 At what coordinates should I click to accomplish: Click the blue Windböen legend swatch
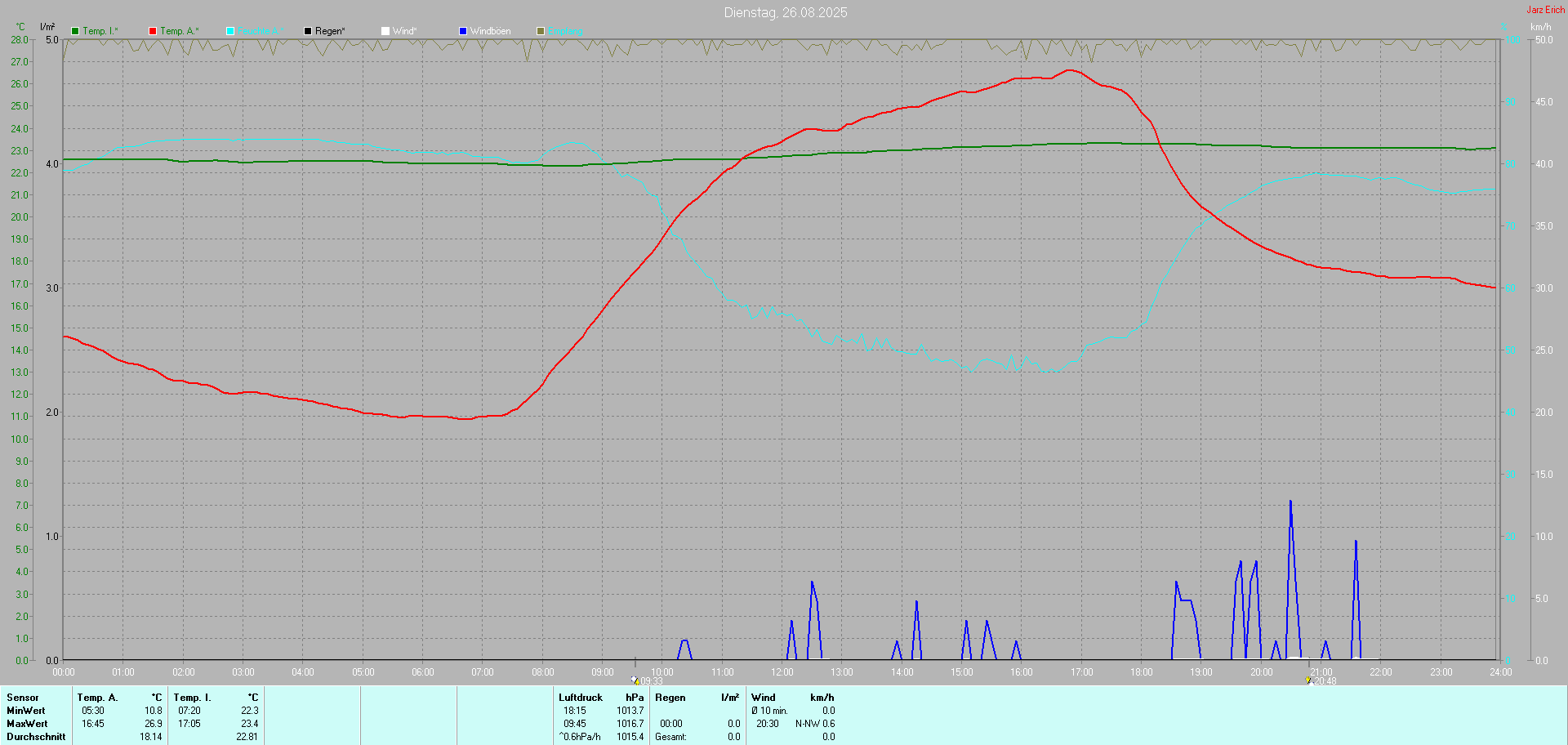pyautogui.click(x=463, y=31)
